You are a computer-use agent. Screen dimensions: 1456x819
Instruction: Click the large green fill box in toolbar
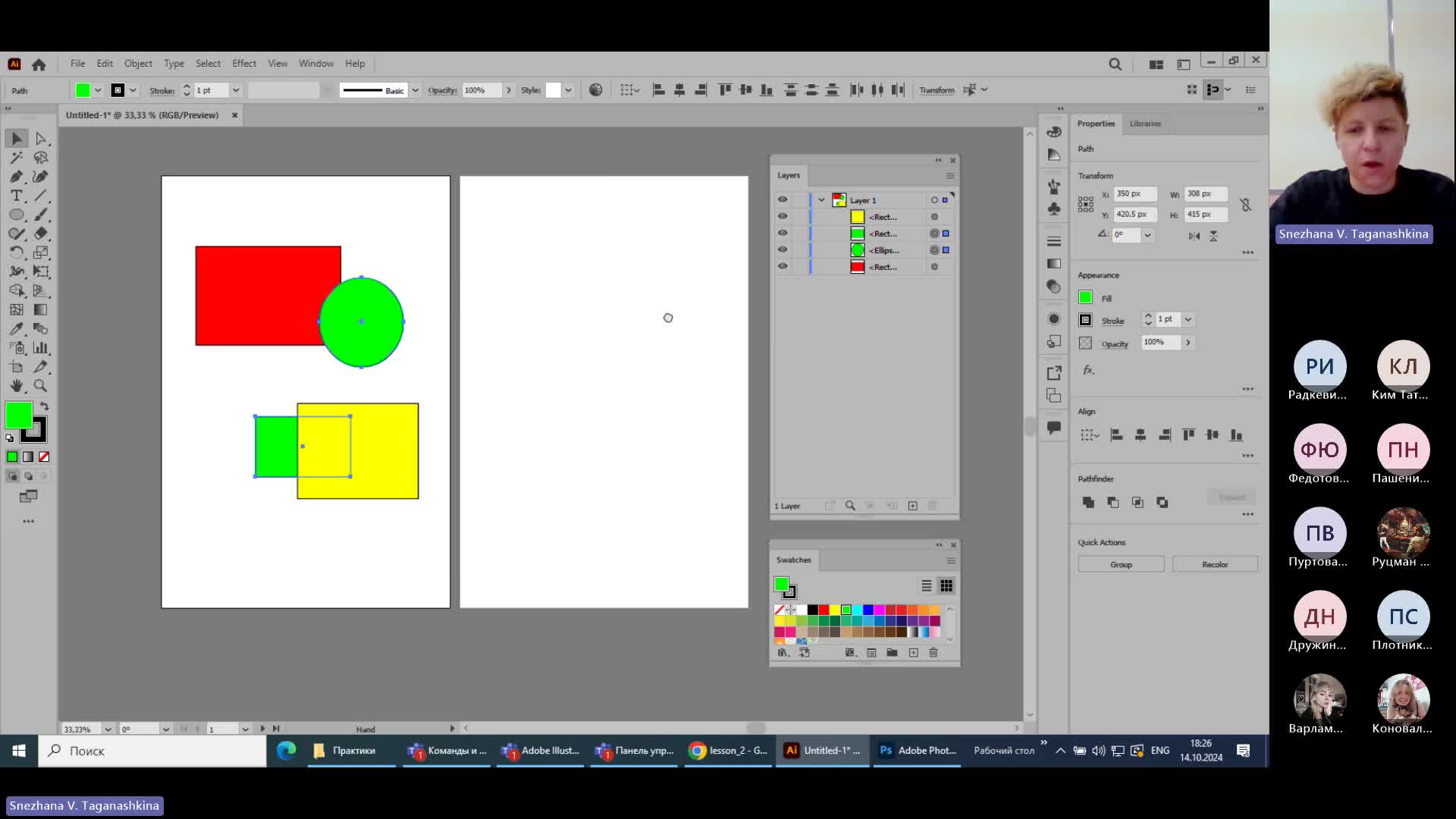[x=18, y=415]
